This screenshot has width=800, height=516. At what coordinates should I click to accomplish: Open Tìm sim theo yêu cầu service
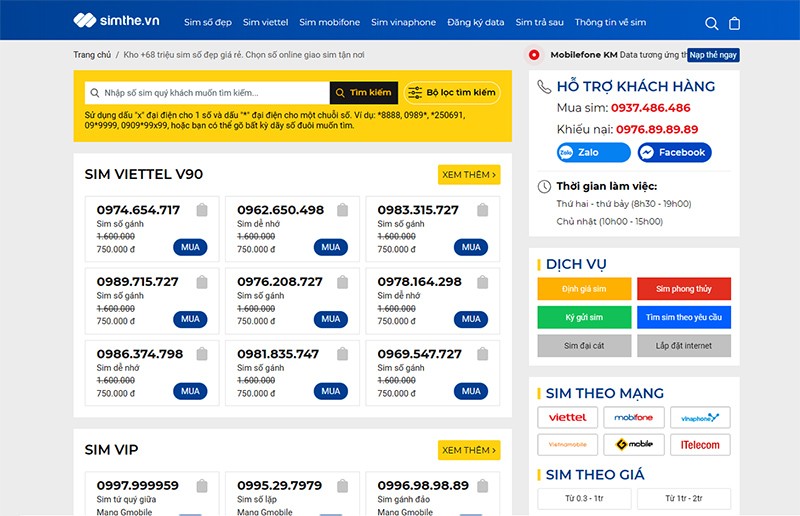[x=684, y=317]
